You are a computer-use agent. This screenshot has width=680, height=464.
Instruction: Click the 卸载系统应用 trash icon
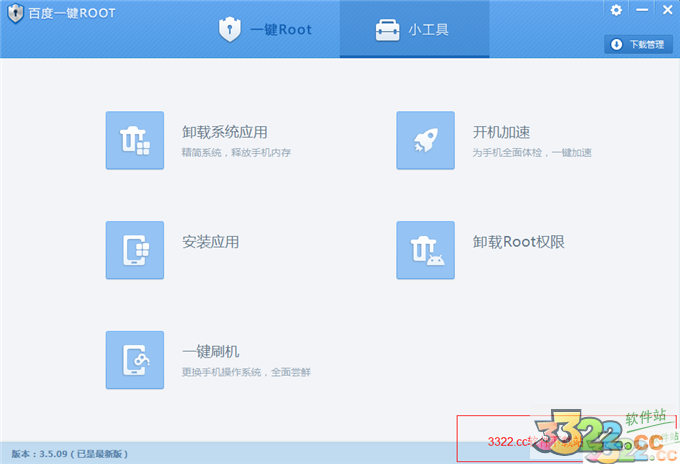click(135, 140)
